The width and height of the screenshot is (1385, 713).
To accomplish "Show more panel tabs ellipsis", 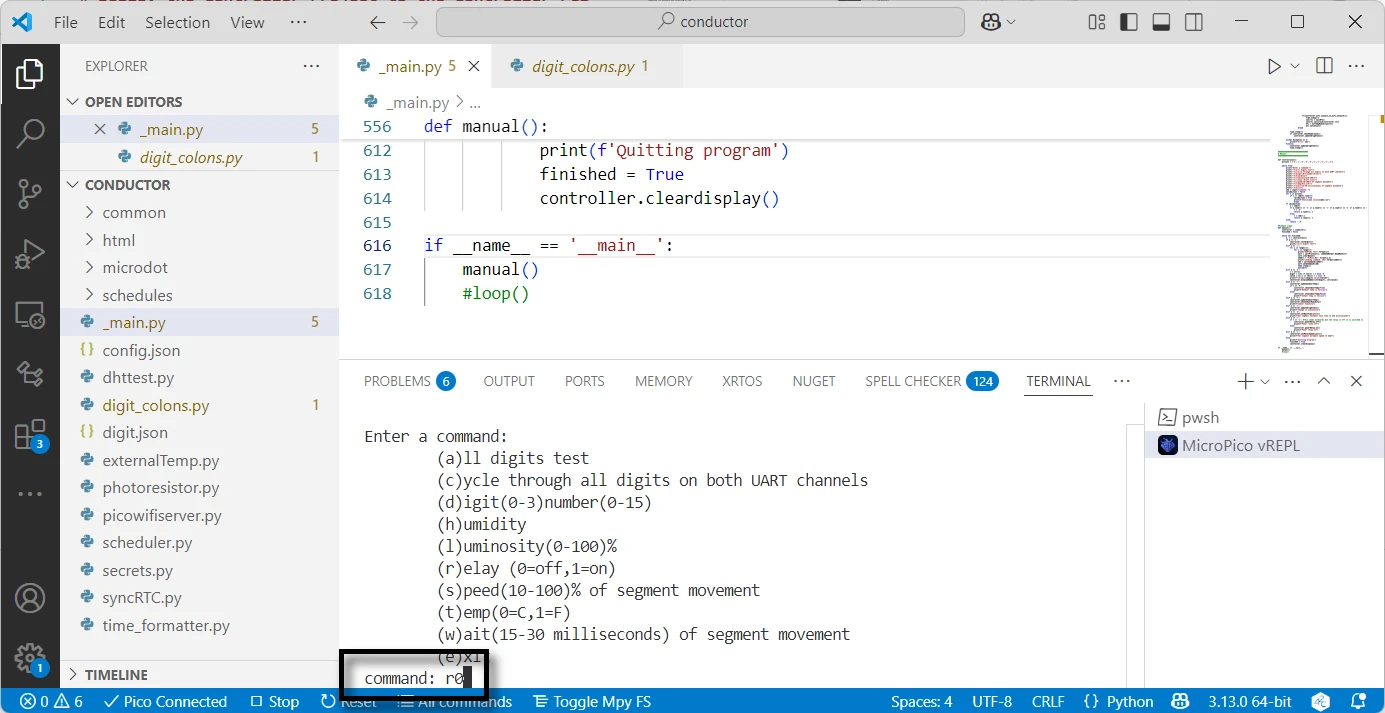I will pos(1121,381).
